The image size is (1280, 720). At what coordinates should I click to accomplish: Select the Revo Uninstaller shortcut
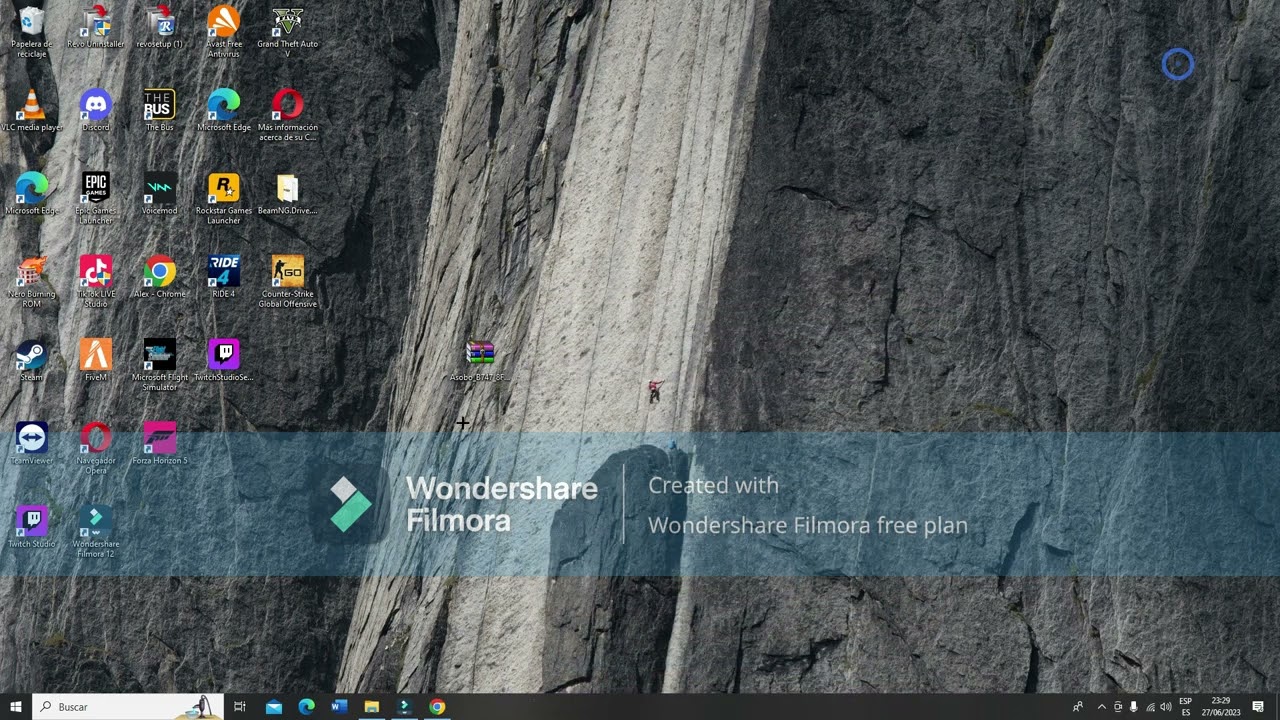click(96, 28)
